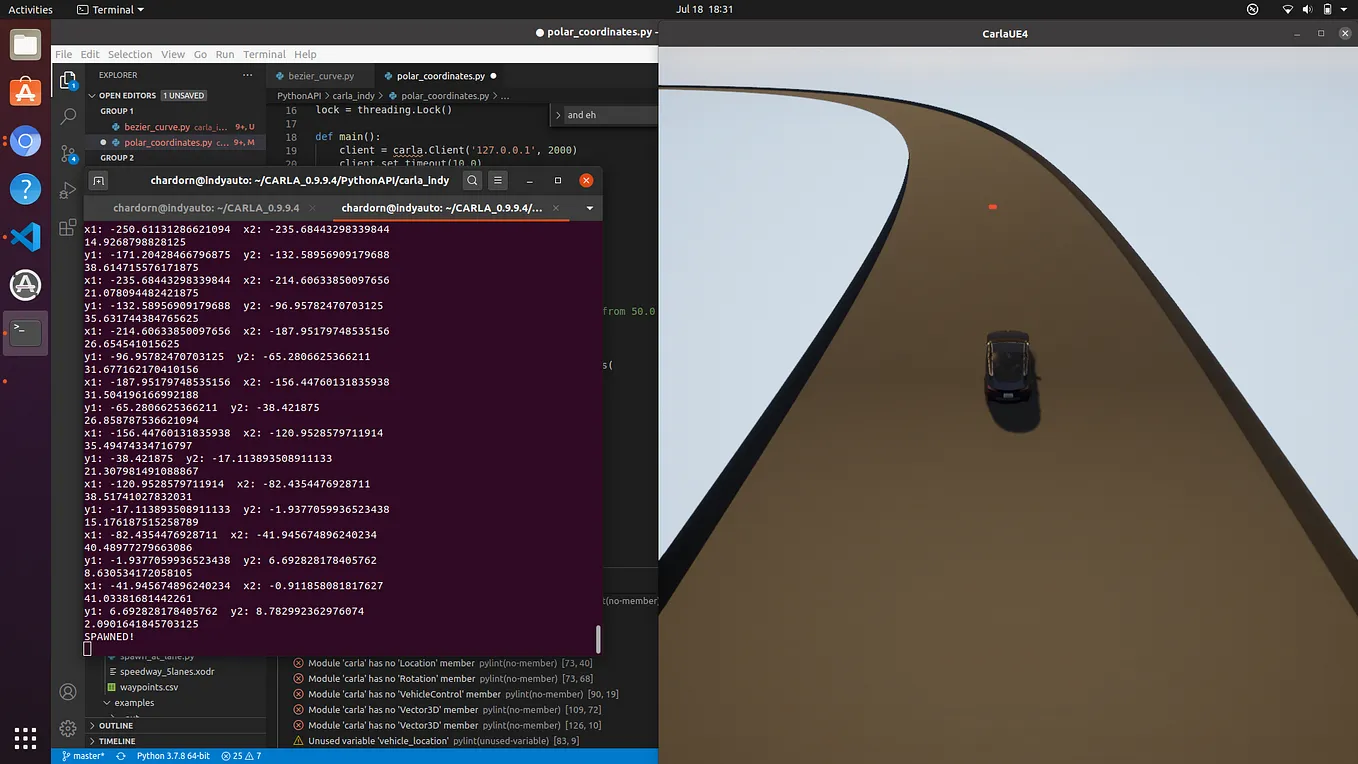Image resolution: width=1358 pixels, height=764 pixels.
Task: Collapse the examples folder in the file tree
Action: [x=107, y=703]
